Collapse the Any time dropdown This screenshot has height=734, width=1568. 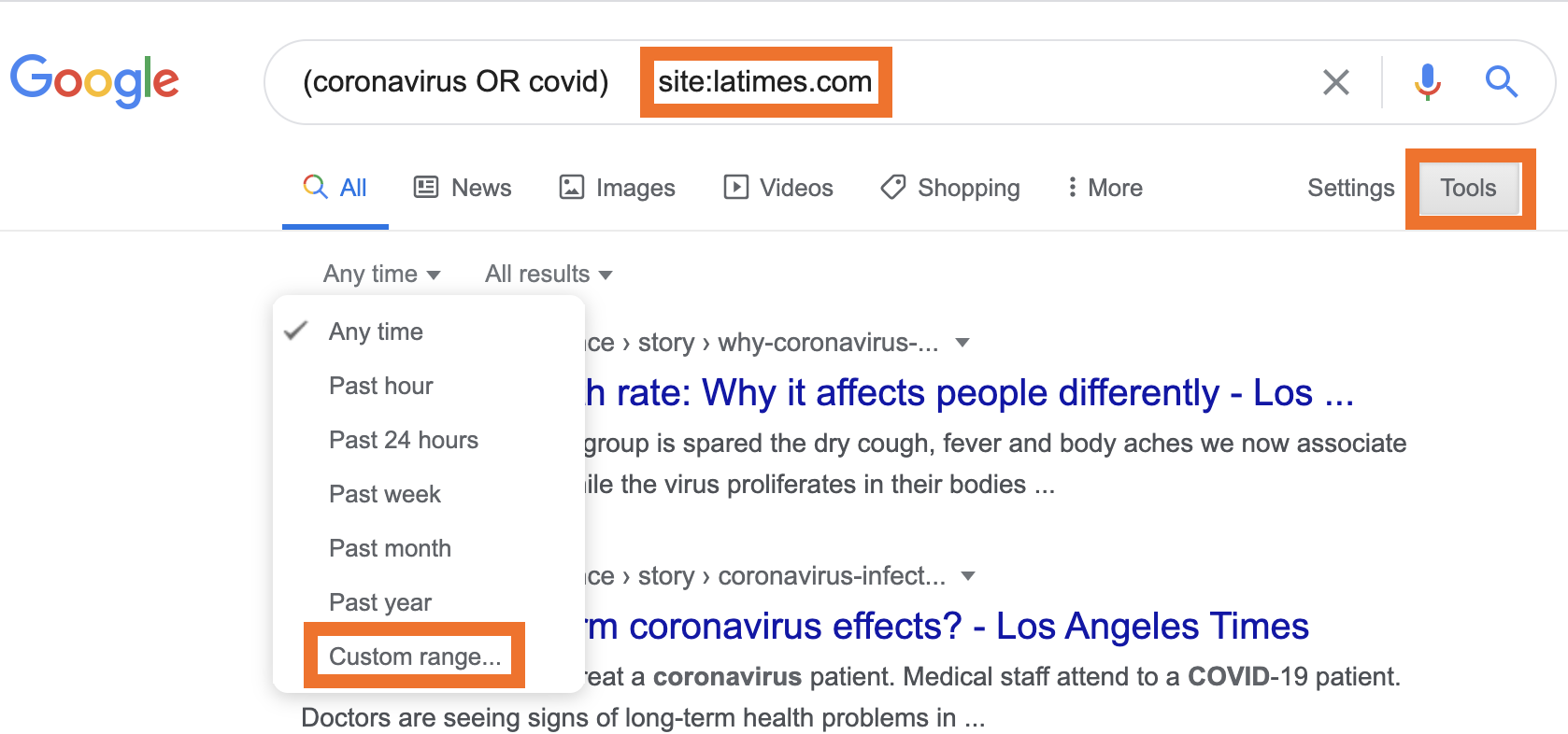(381, 274)
